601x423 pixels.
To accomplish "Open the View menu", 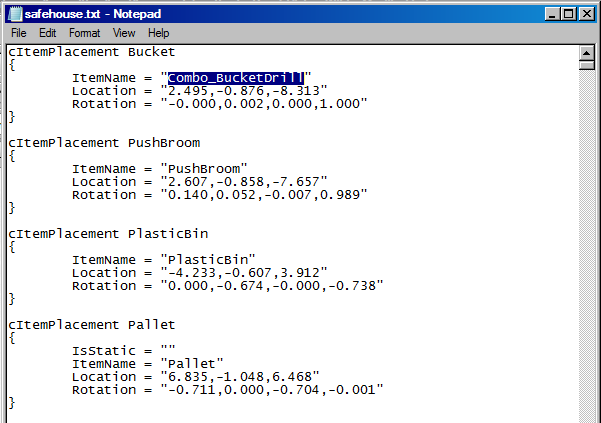I will click(124, 33).
